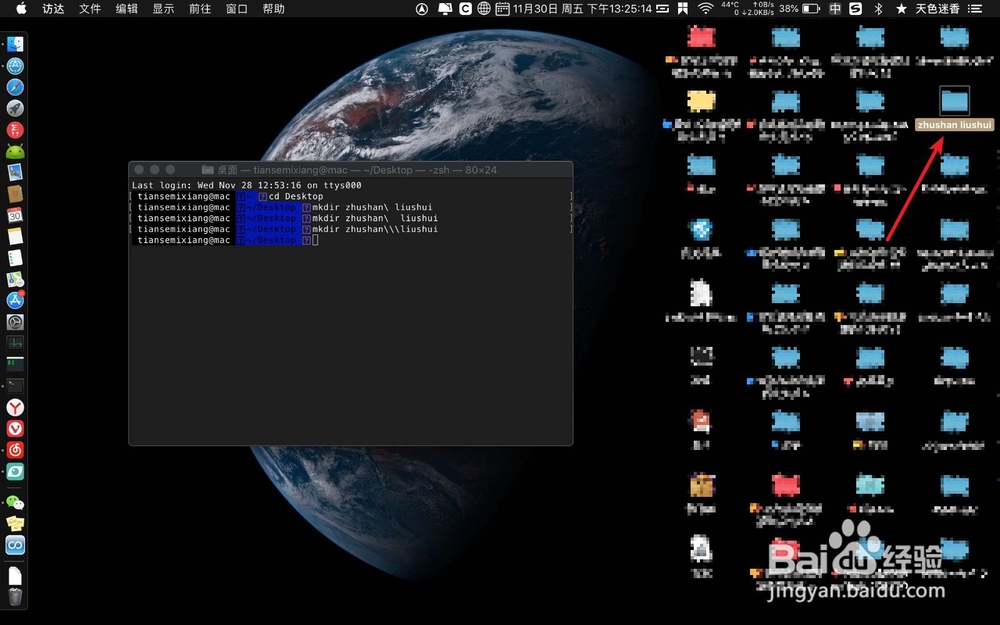This screenshot has width=1000, height=625.
Task: Select the zhushan liushui folder on desktop
Action: tap(954, 108)
